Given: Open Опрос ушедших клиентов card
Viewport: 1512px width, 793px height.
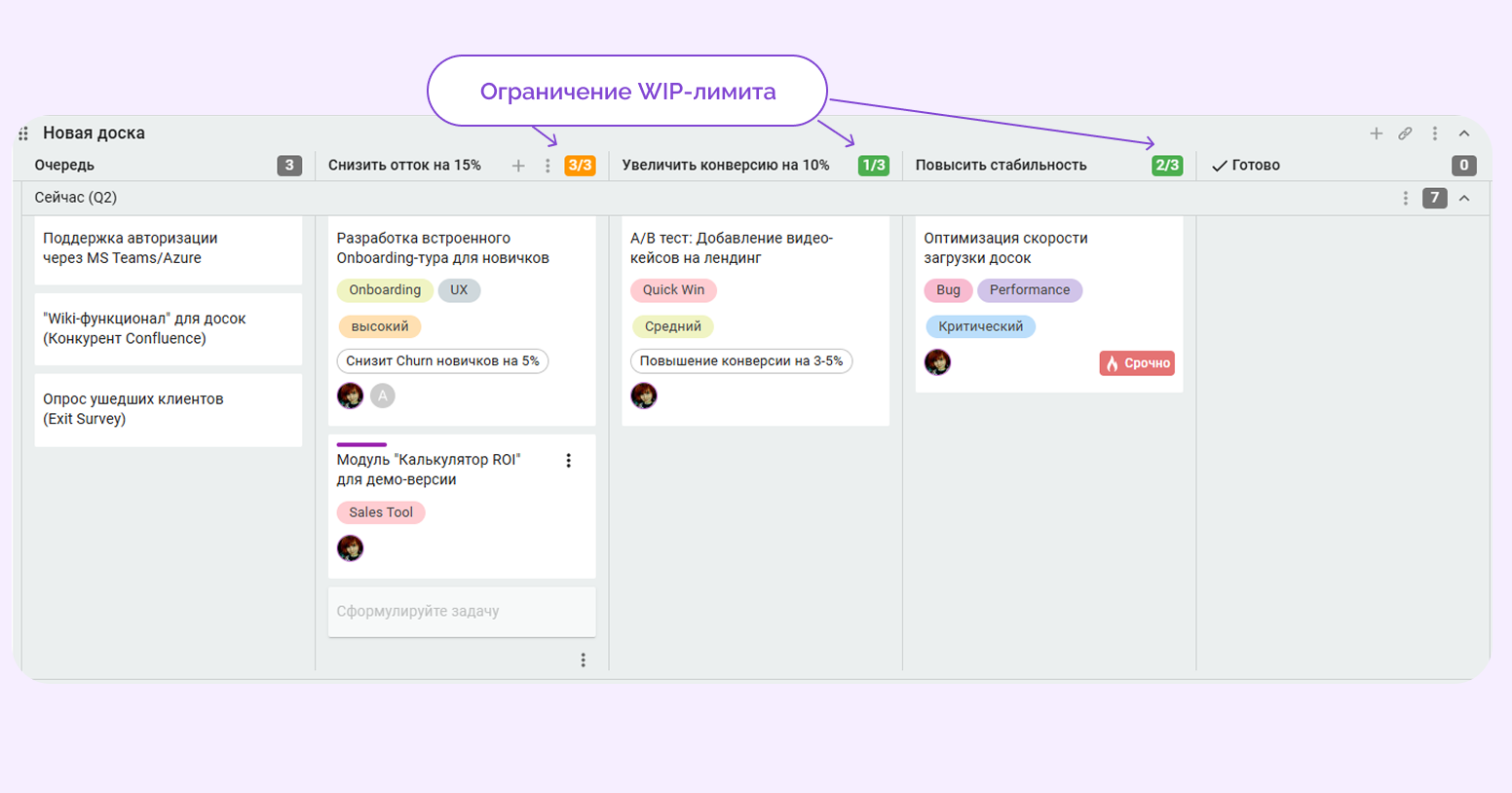Looking at the screenshot, I should pos(168,409).
